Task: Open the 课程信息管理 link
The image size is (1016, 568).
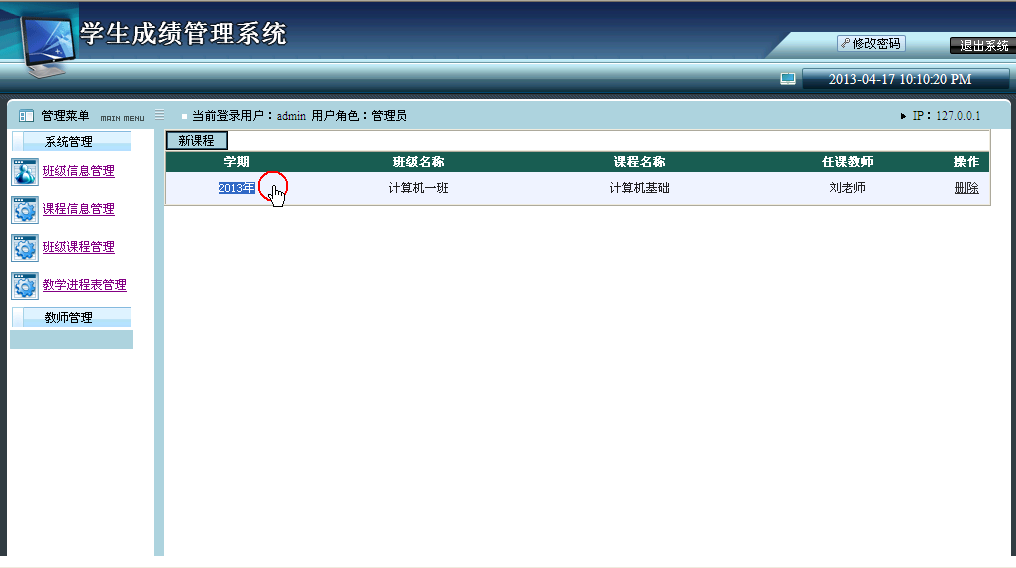Action: coord(78,209)
